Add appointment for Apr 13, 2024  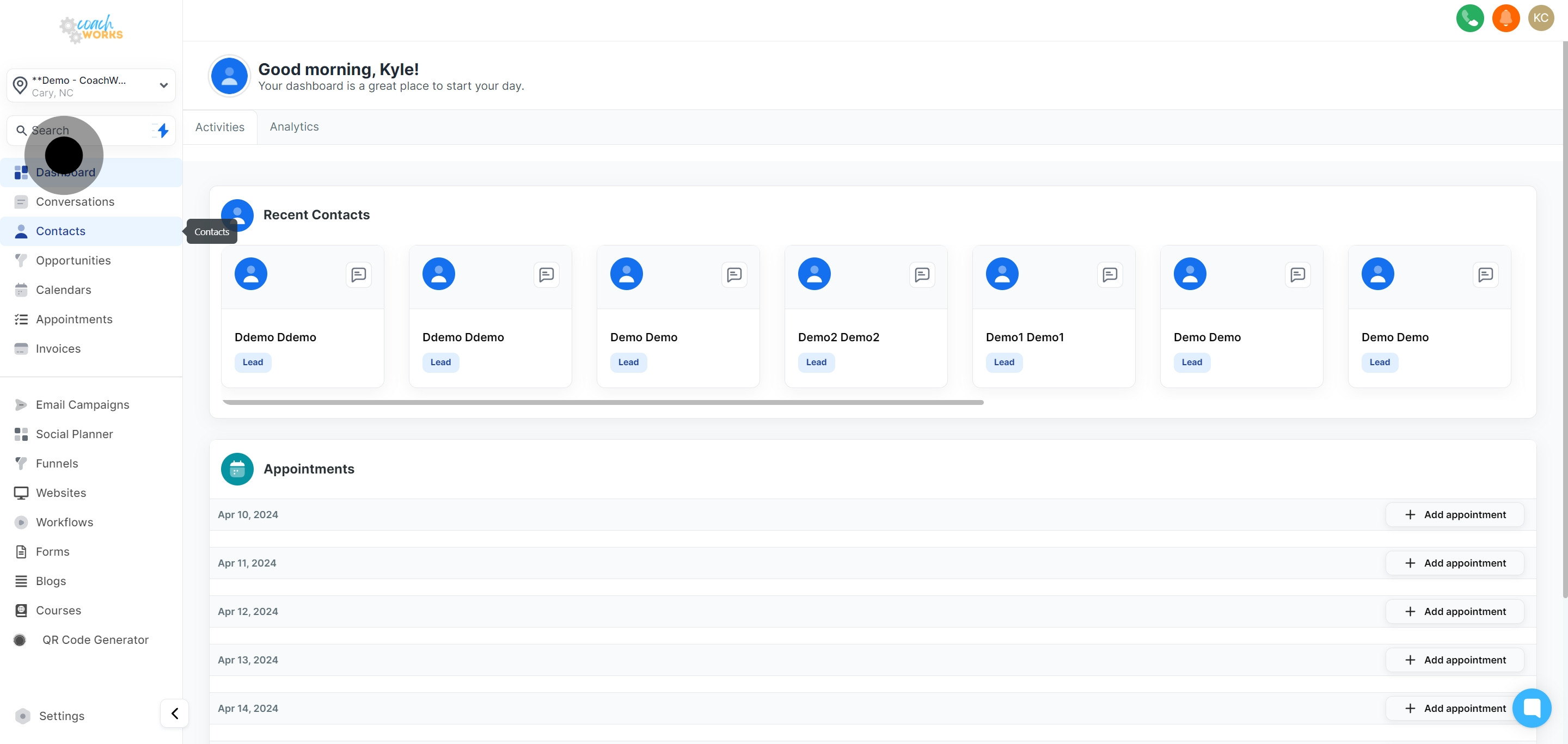tap(1454, 660)
